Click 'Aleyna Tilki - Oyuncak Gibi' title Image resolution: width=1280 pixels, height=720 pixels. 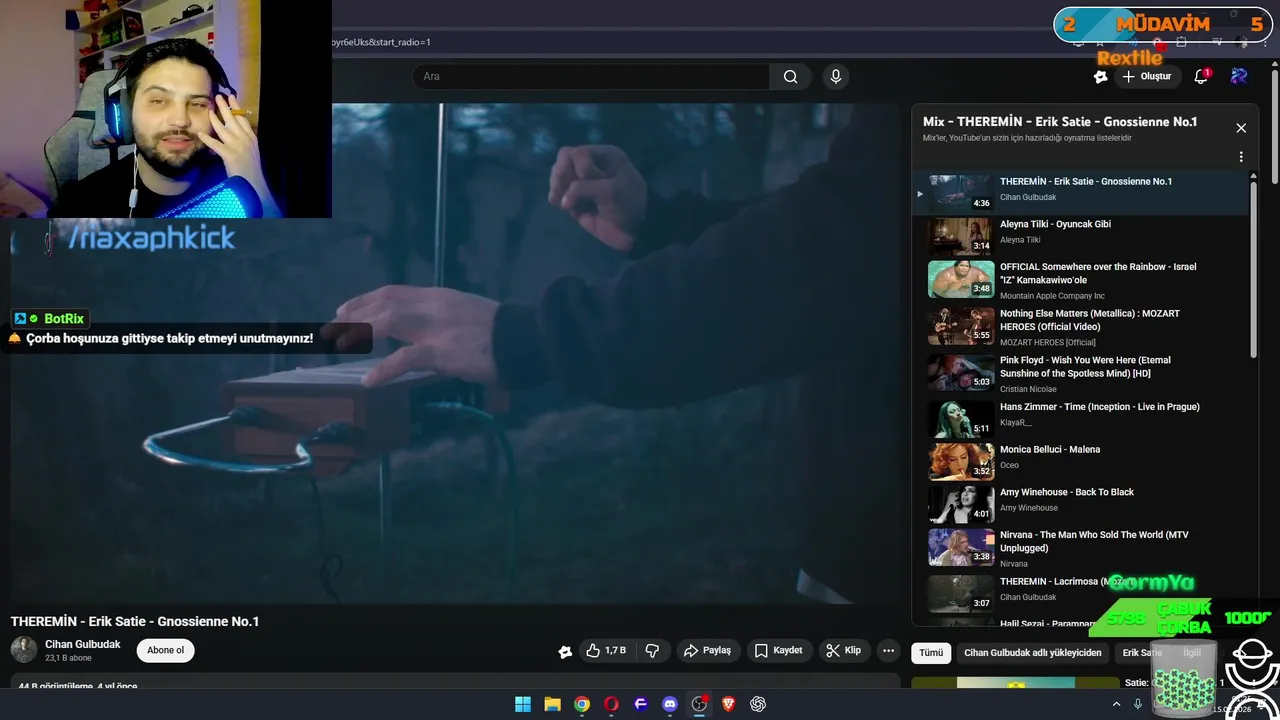(1055, 225)
